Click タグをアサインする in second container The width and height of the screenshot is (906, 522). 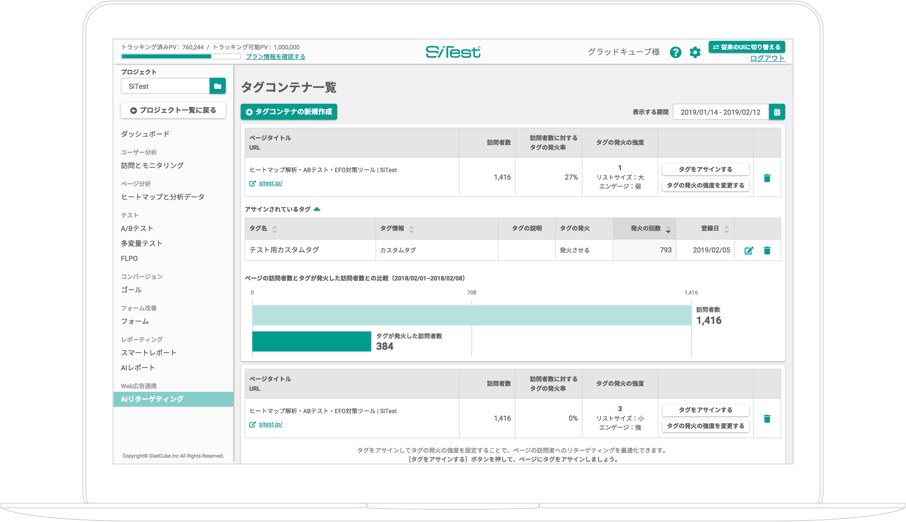tap(706, 410)
